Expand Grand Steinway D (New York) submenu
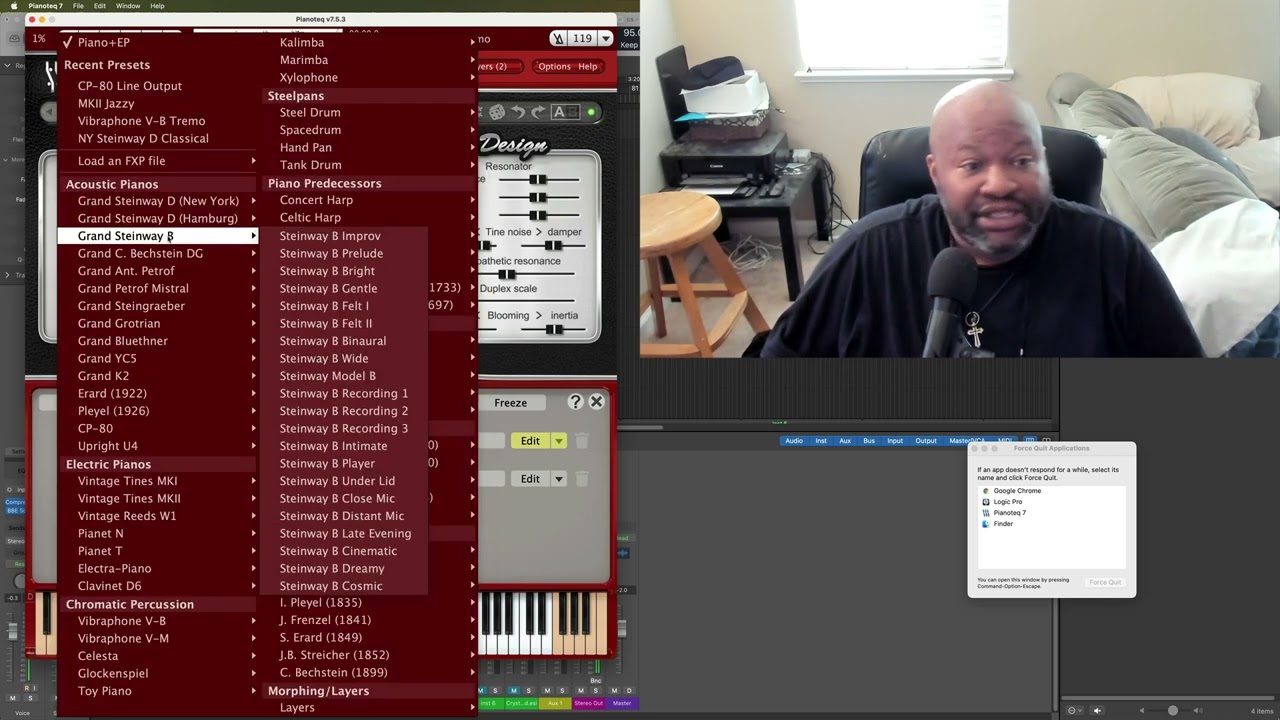The width and height of the screenshot is (1280, 720). [x=160, y=201]
